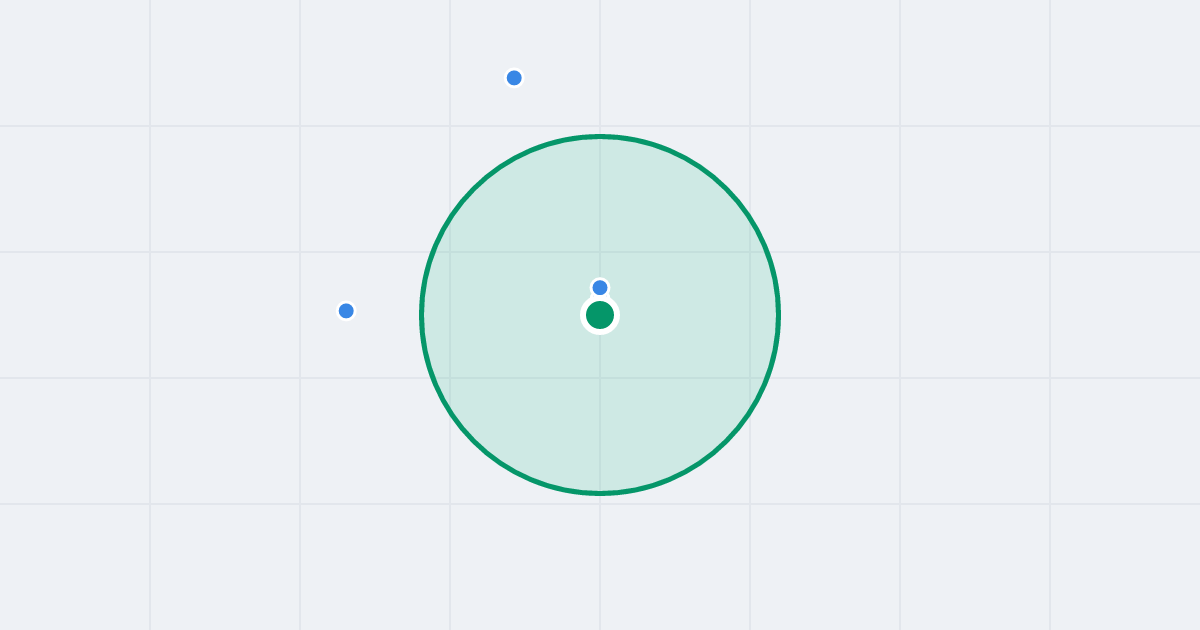The image size is (1200, 630).
Task: Click the large green center marker
Action: tap(600, 315)
